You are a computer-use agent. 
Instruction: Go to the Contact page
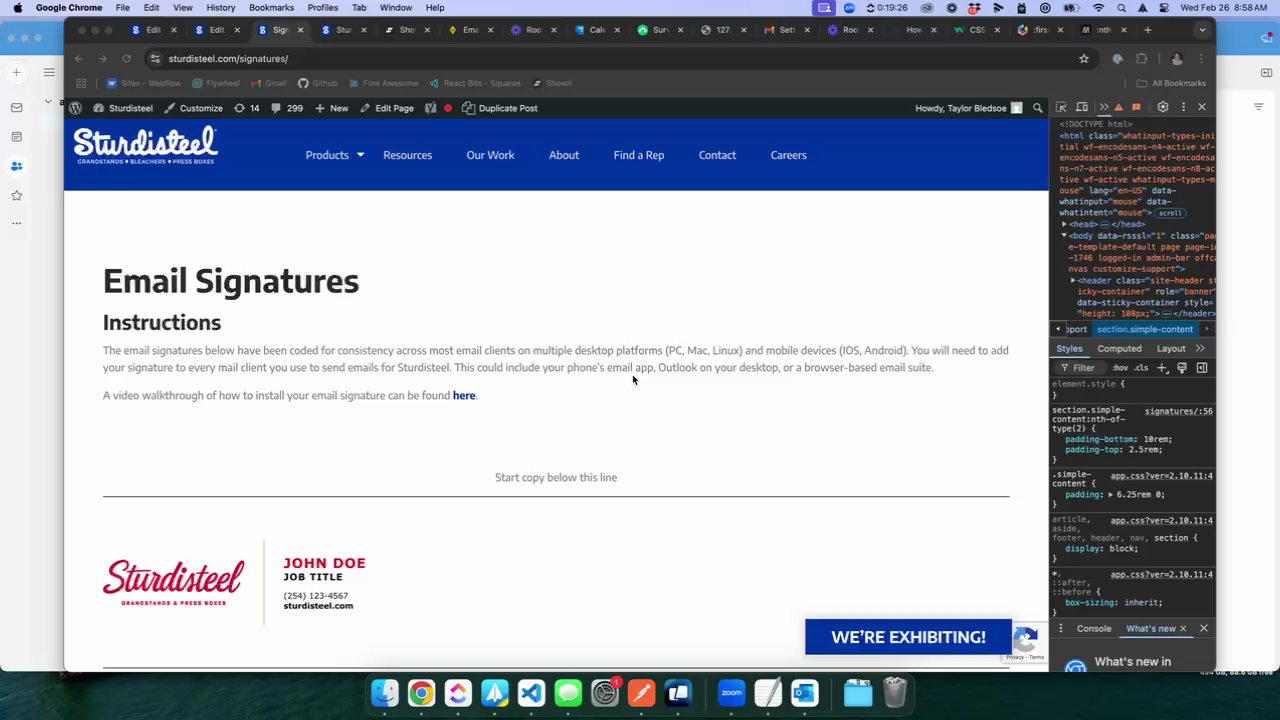717,155
